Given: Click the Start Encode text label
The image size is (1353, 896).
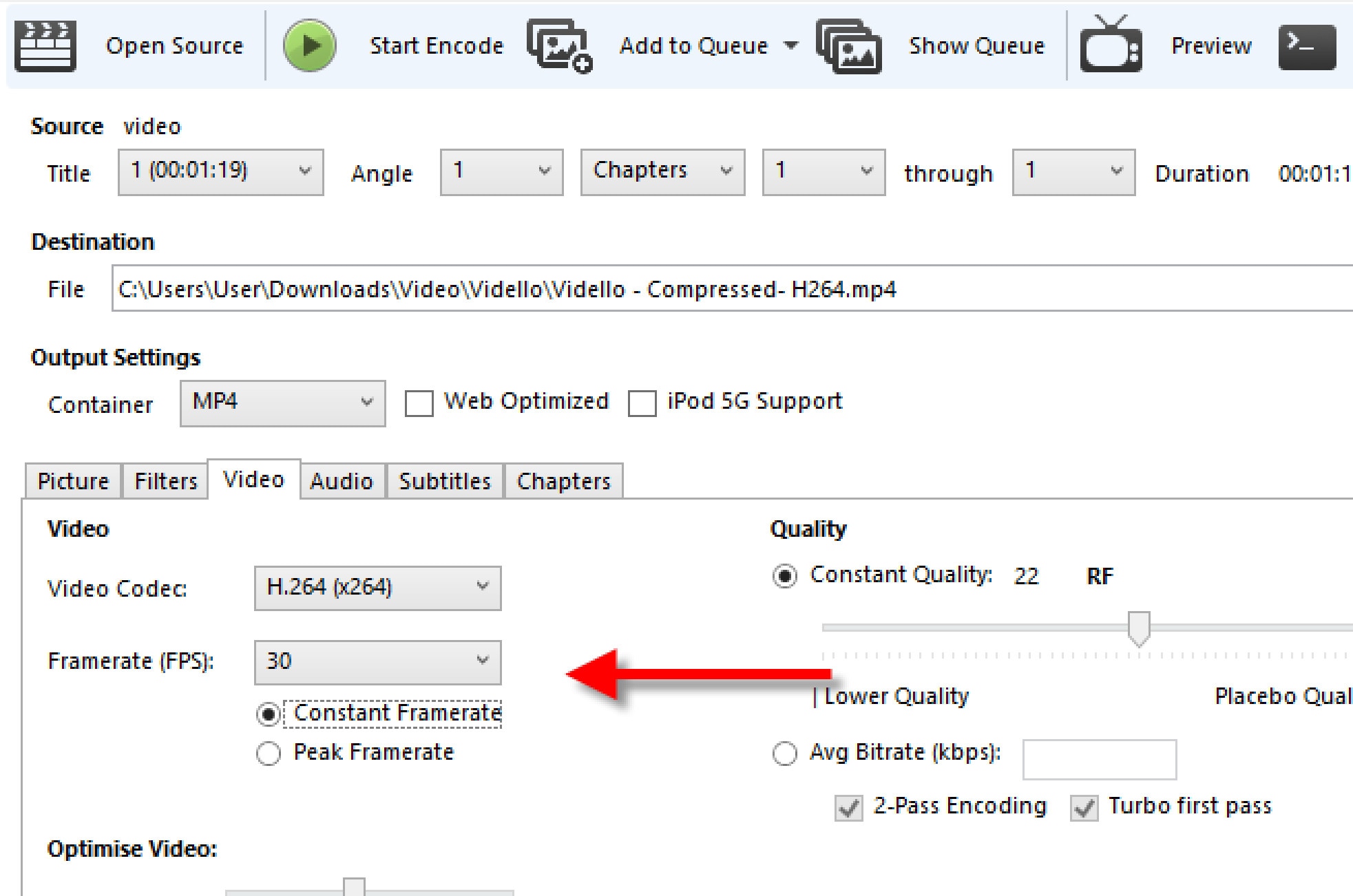Looking at the screenshot, I should click(437, 45).
